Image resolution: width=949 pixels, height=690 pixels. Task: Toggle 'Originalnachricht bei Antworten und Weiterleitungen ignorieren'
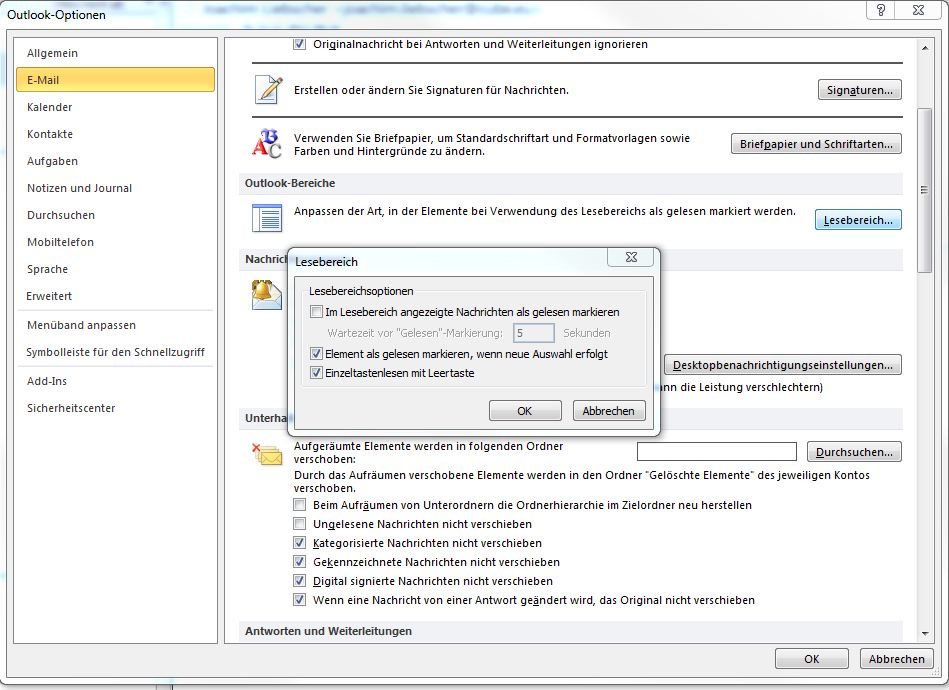pyautogui.click(x=299, y=44)
